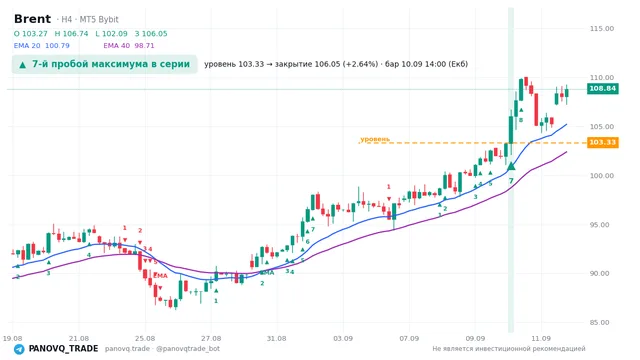Click the 105.00 price axis label
Image resolution: width=640 pixels, height=360 pixels.
tap(602, 127)
